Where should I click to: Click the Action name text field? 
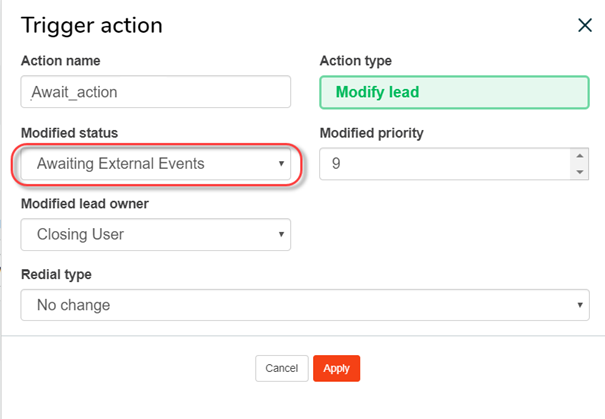point(155,92)
